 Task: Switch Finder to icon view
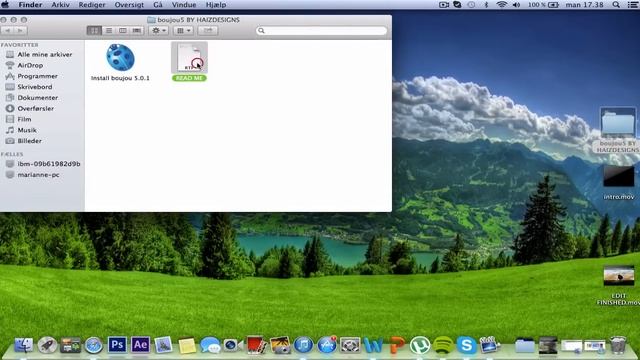(94, 31)
